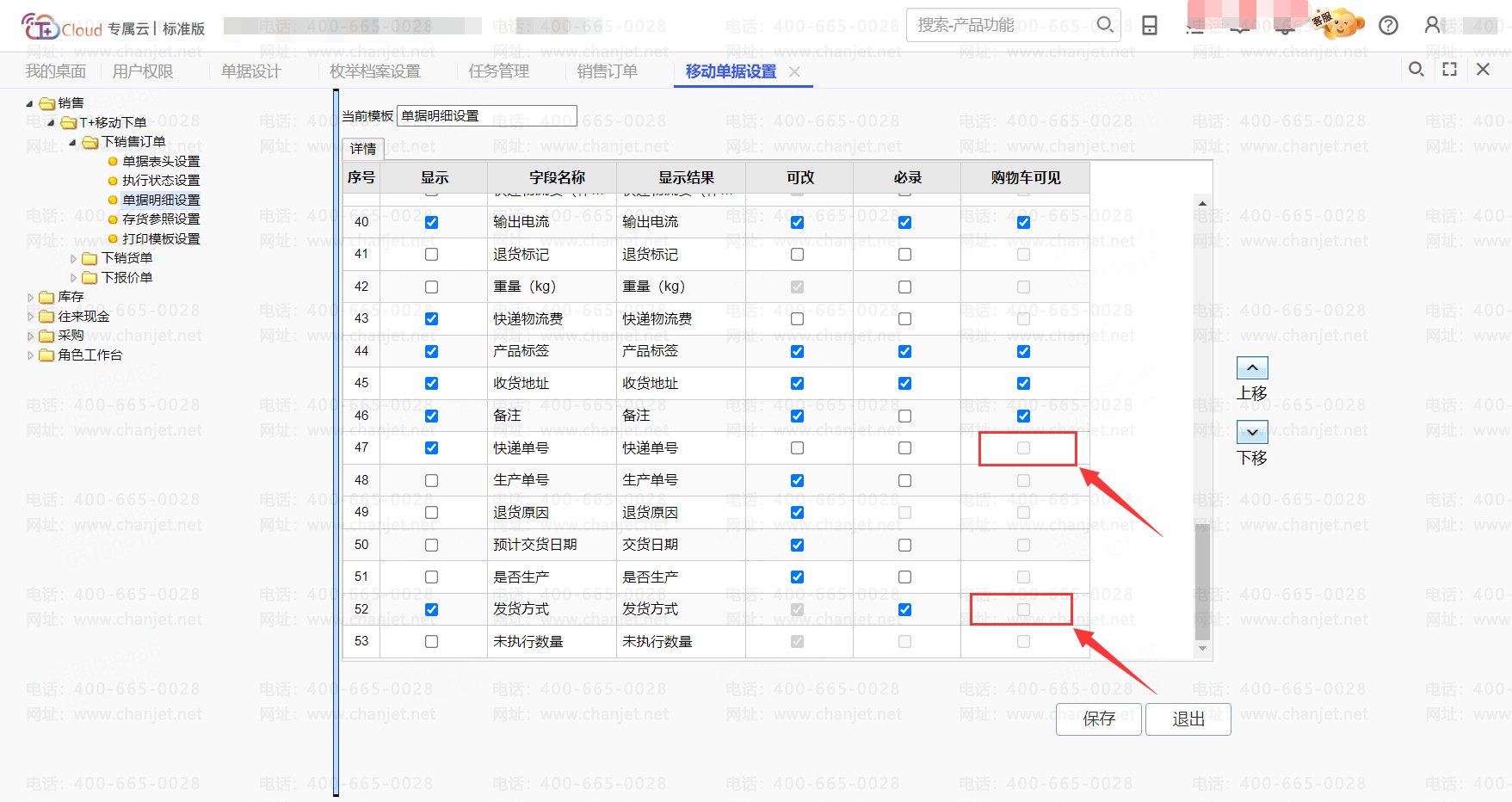Click the search magnifier in the product search box

pyautogui.click(x=1105, y=25)
